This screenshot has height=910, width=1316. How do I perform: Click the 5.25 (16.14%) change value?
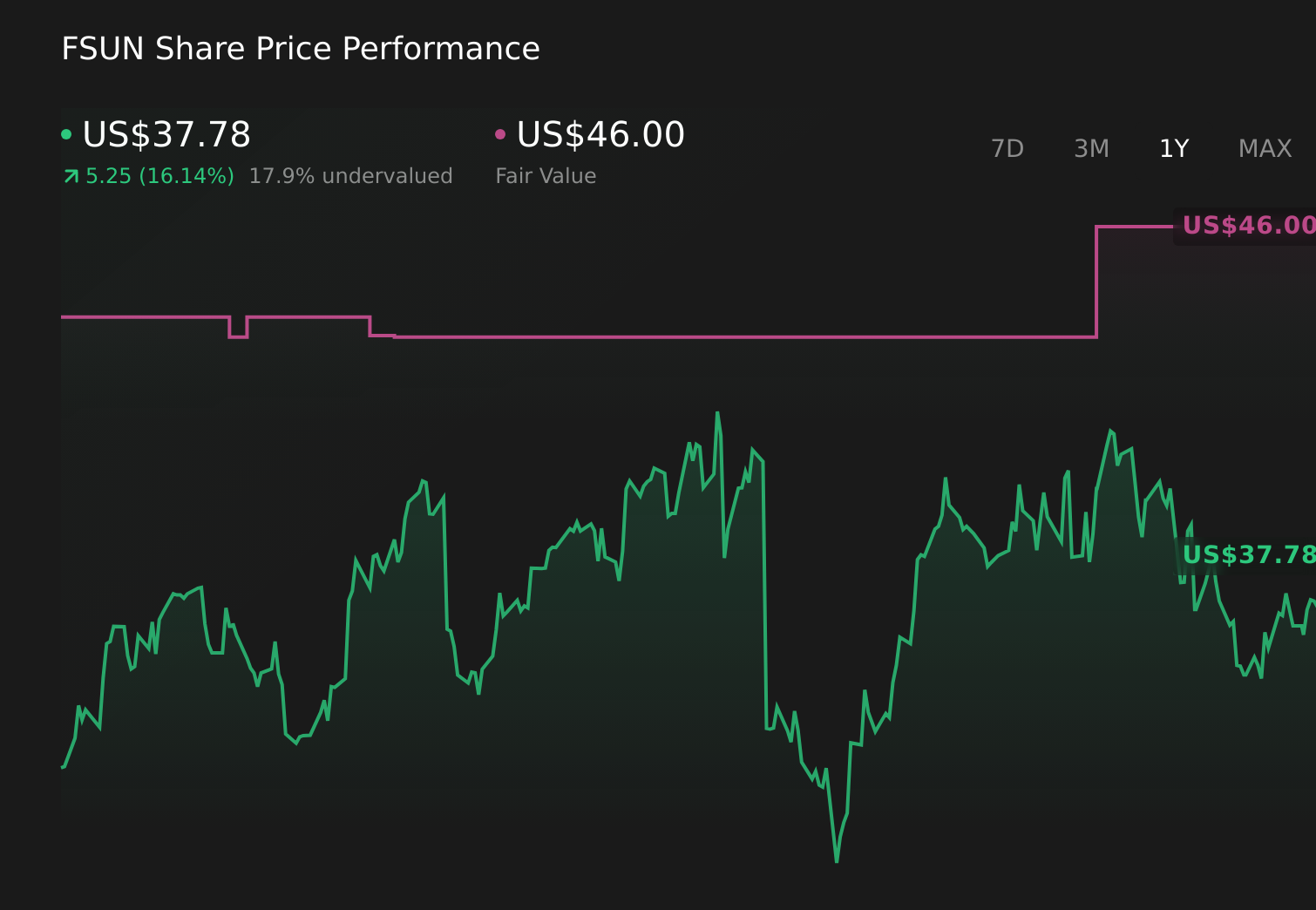click(159, 176)
